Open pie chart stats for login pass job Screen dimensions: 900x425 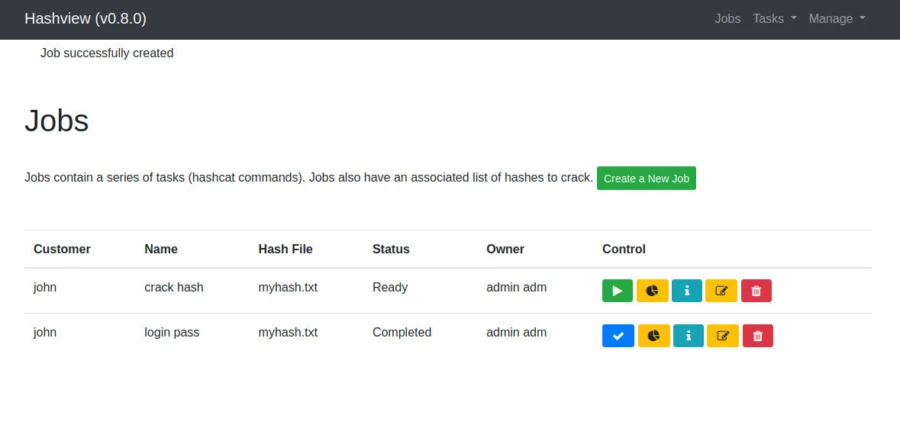(x=653, y=336)
